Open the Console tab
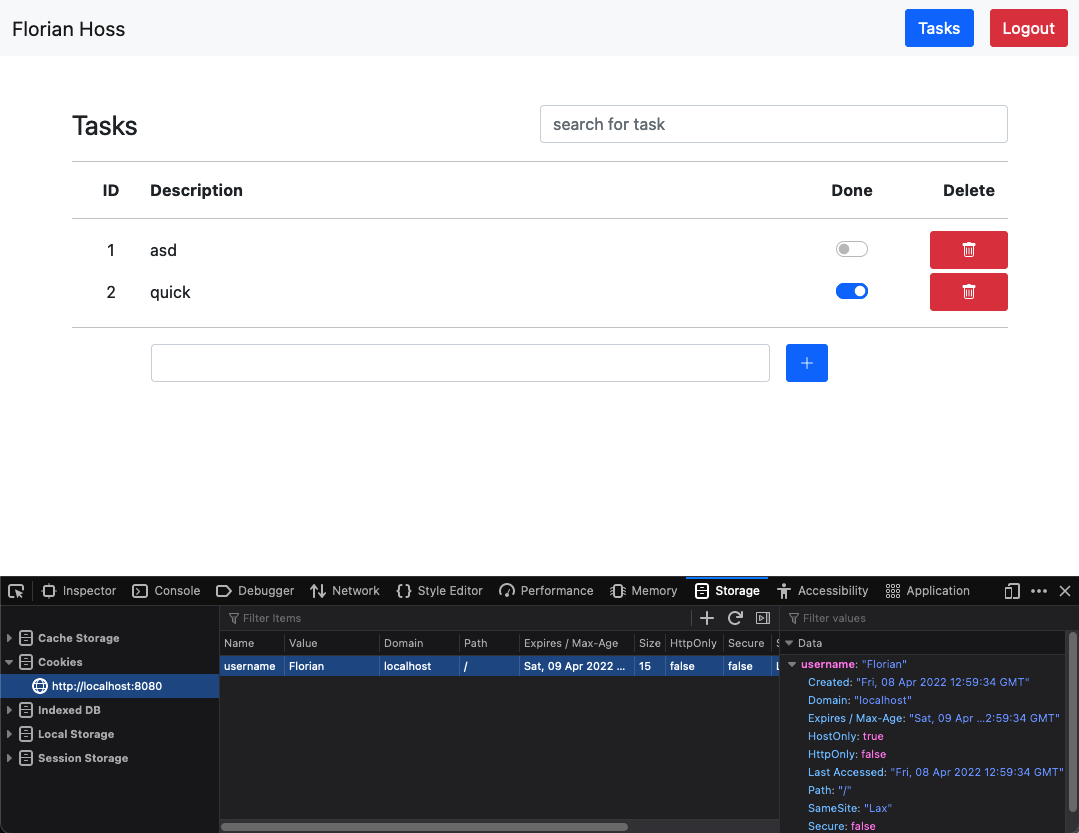The width and height of the screenshot is (1079, 833). pos(166,591)
